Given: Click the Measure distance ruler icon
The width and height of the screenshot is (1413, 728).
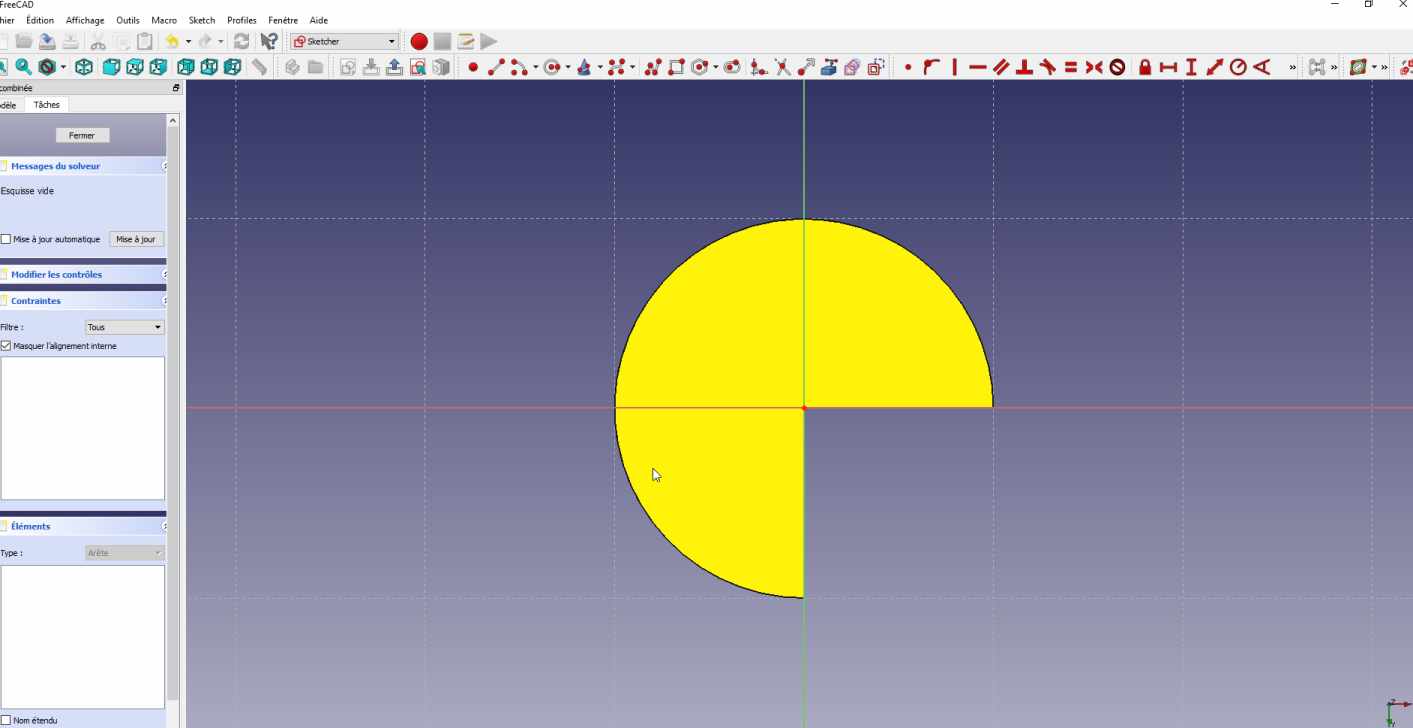Looking at the screenshot, I should 259,67.
